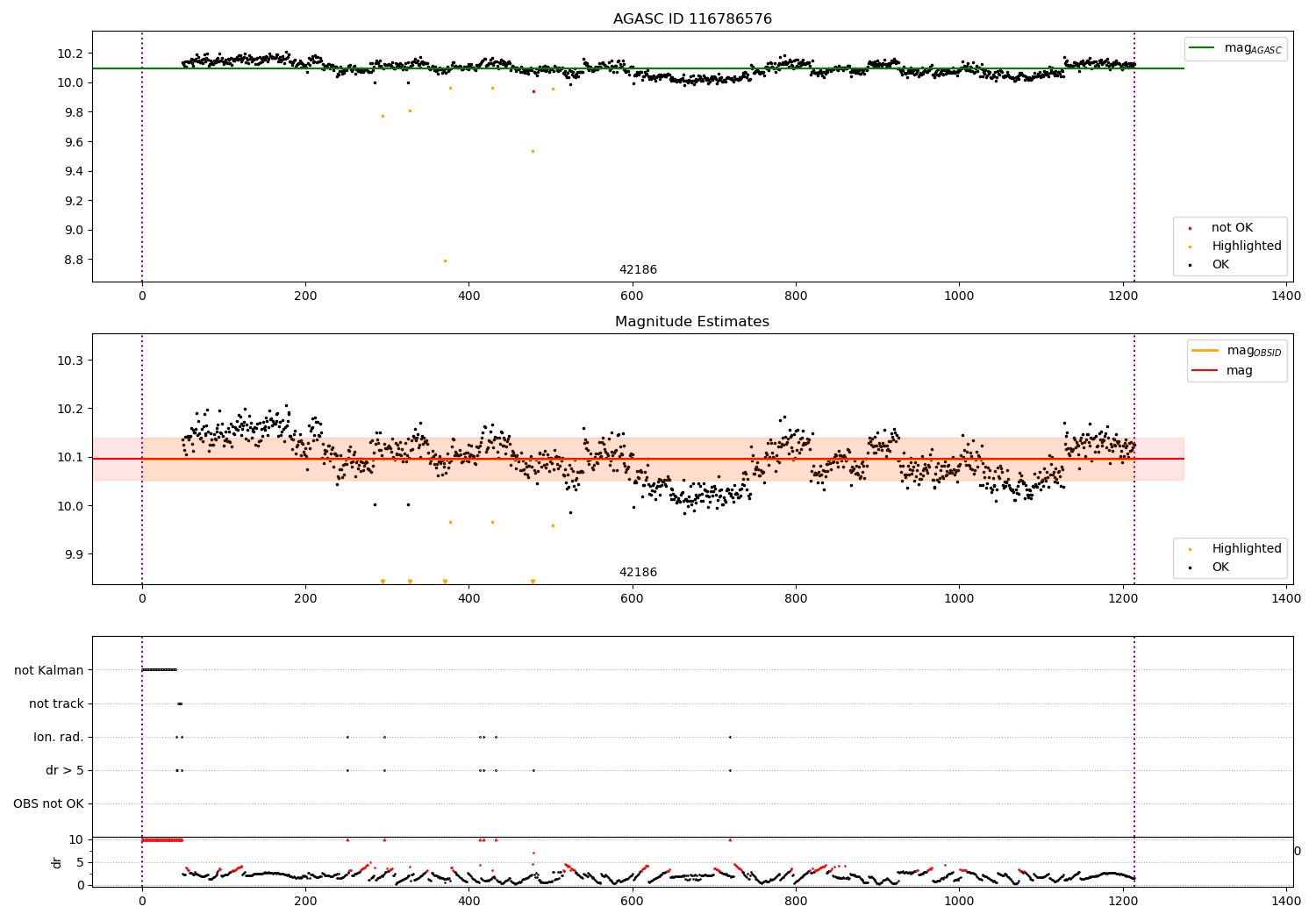The height and width of the screenshot is (921, 1316).
Task: Click the lowest orange outlier point near 8.8
Action: (445, 261)
